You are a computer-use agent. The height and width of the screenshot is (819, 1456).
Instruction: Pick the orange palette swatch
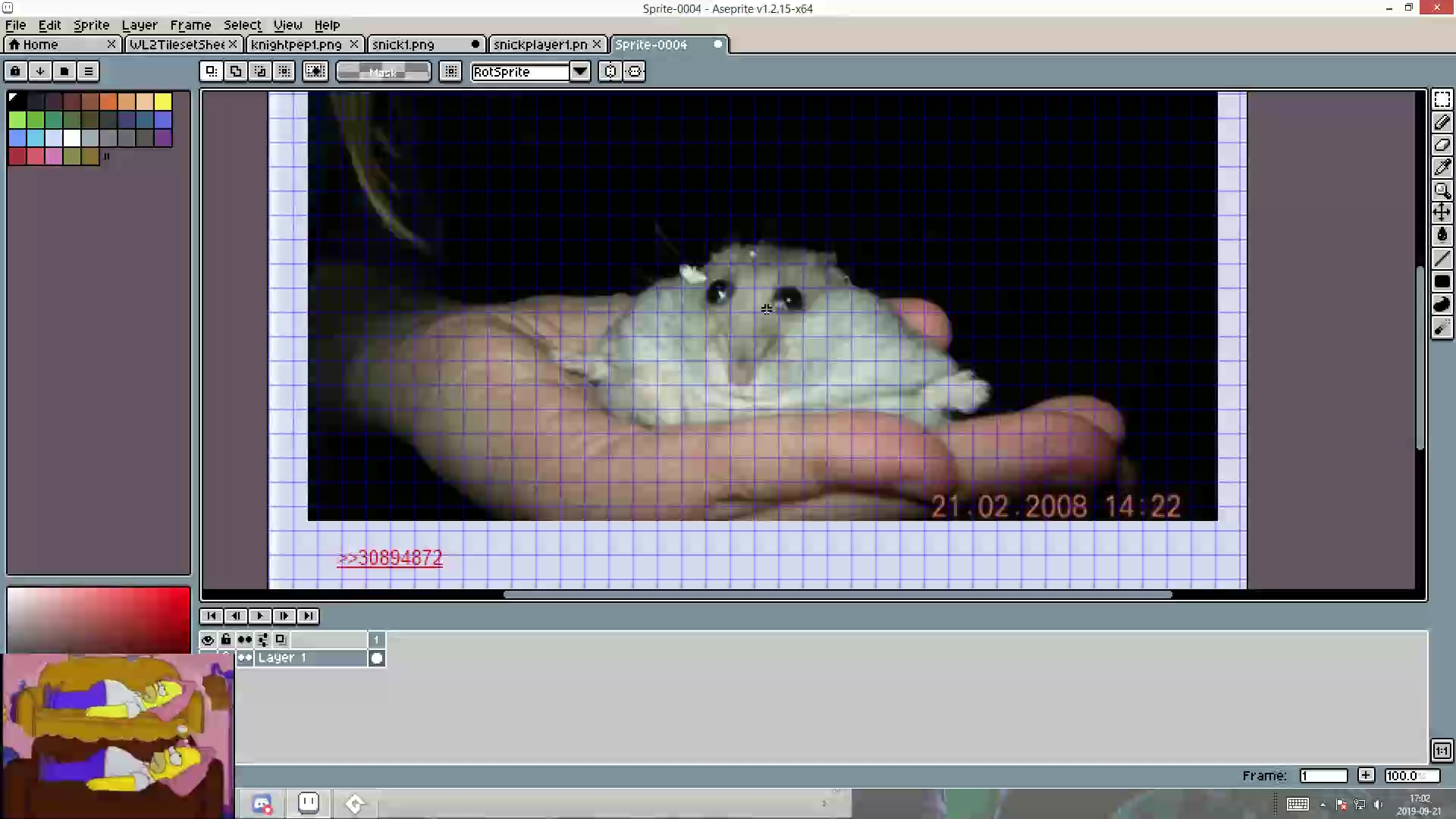click(108, 102)
